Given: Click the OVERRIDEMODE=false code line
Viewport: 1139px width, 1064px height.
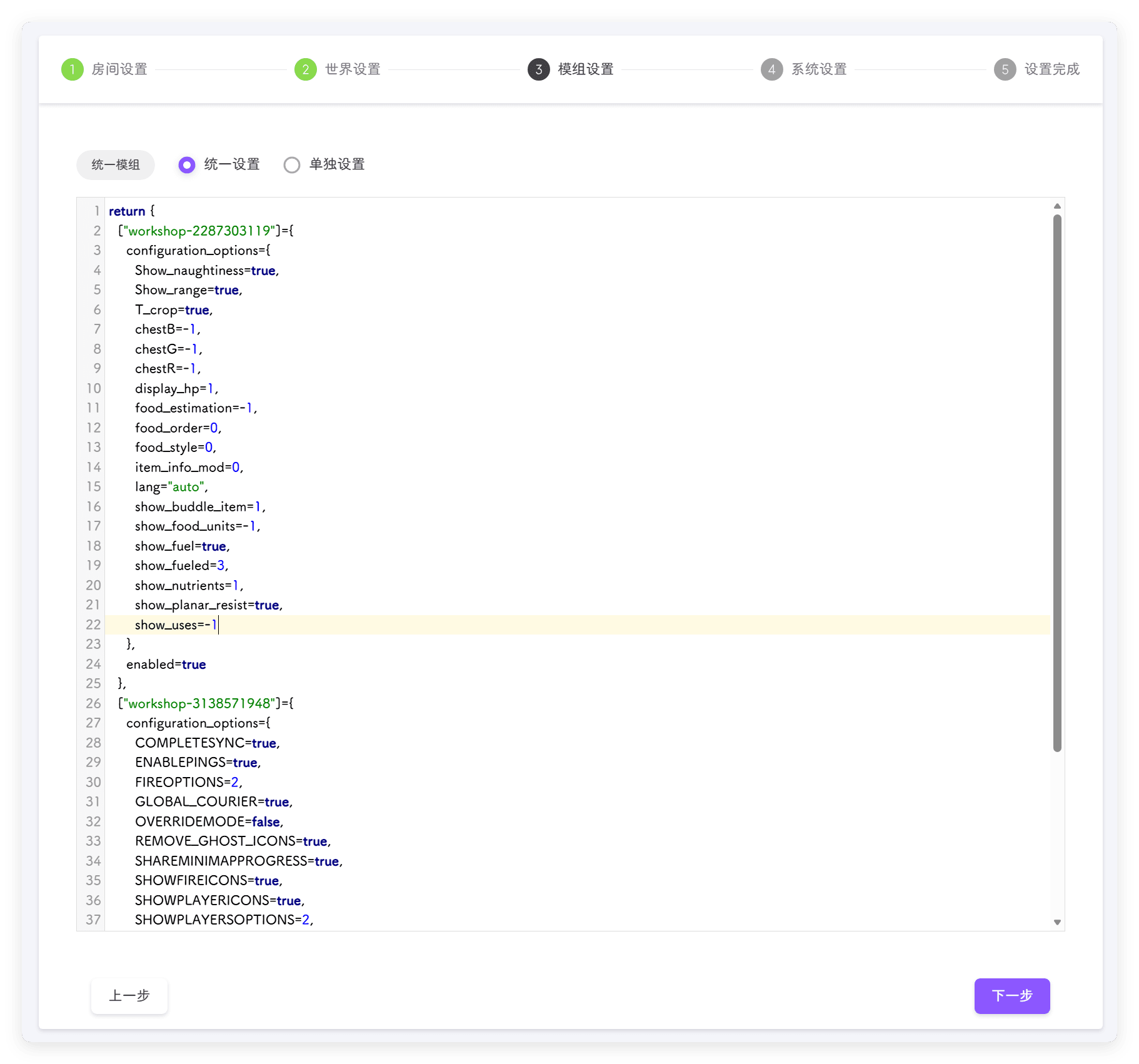Looking at the screenshot, I should point(209,822).
